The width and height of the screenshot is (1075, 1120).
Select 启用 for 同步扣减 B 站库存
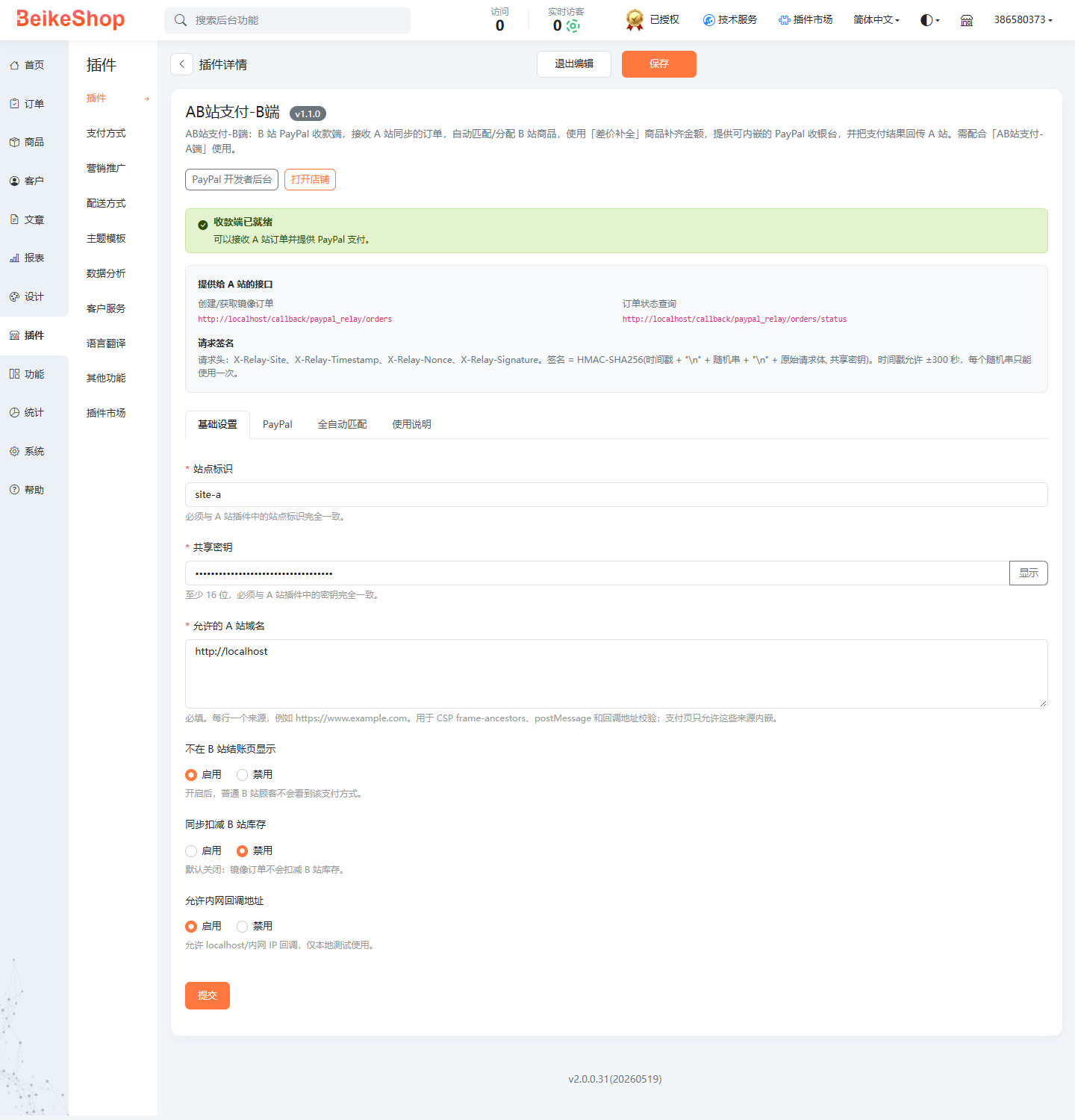coord(191,851)
